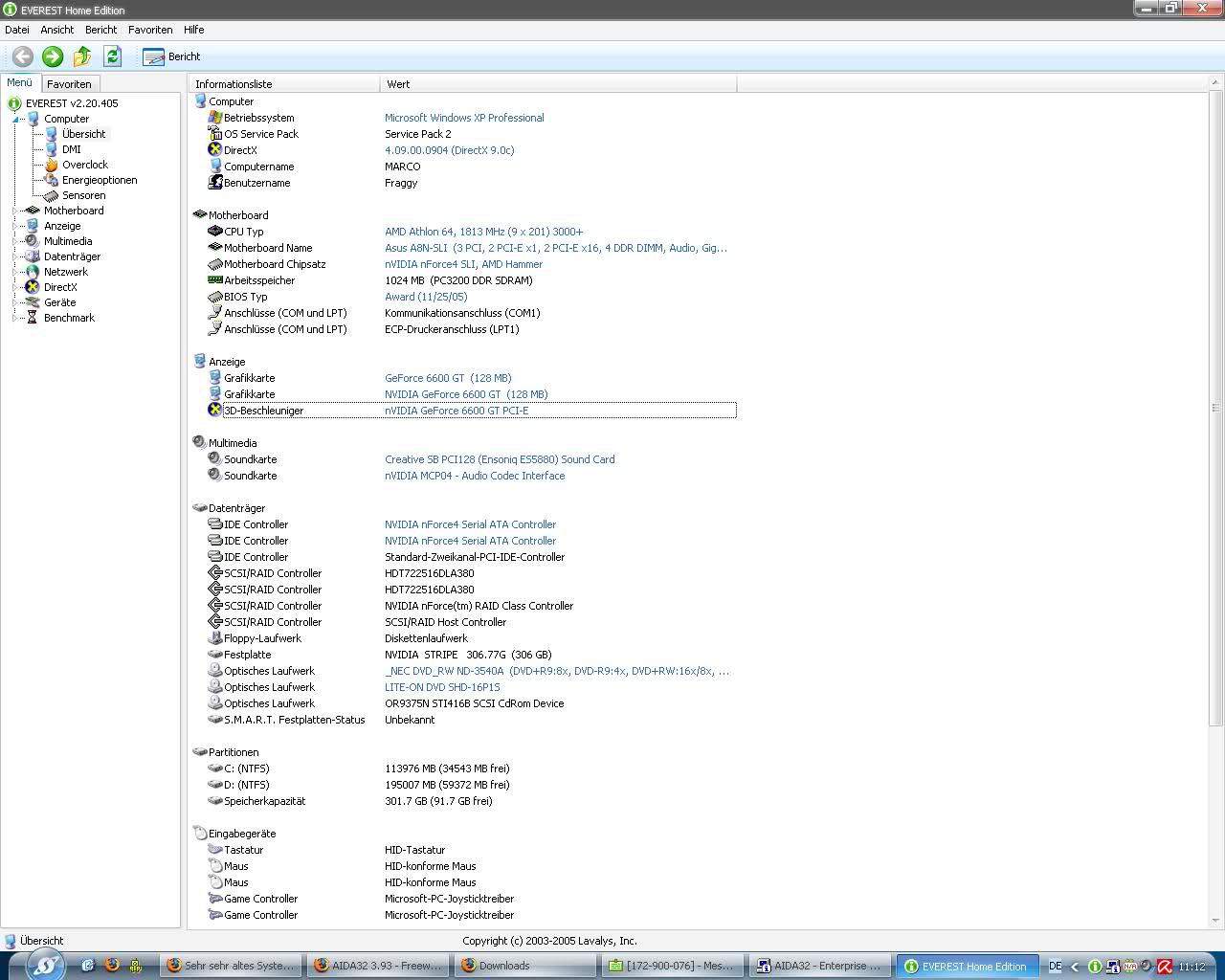
Task: Select DMI in the tree
Action: point(72,149)
